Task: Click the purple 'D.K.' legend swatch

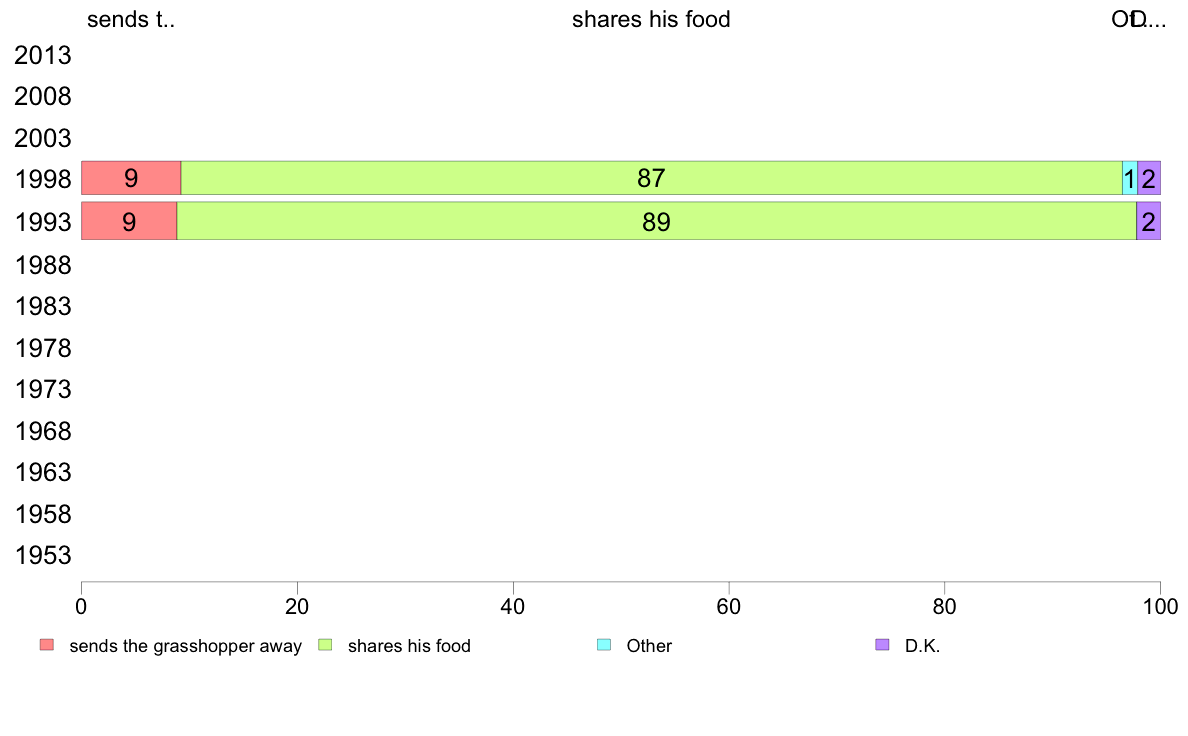Action: (882, 645)
